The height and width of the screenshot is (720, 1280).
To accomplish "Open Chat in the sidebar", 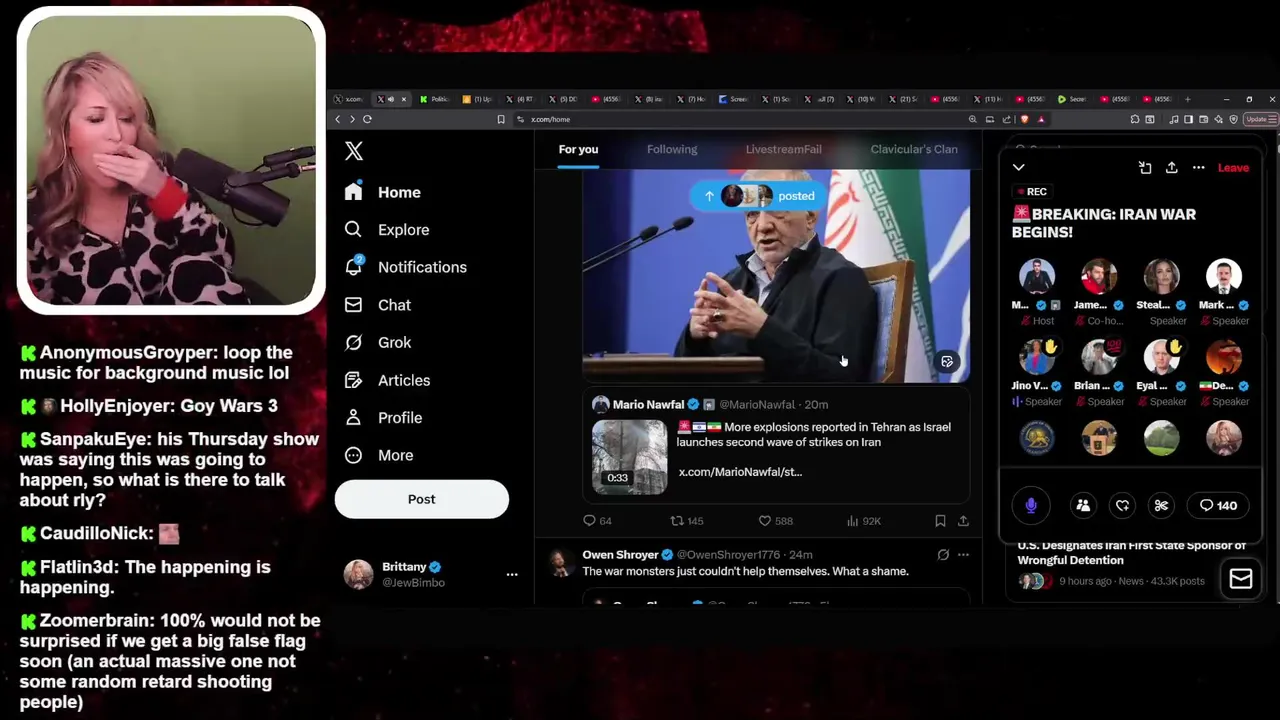I will [378, 305].
